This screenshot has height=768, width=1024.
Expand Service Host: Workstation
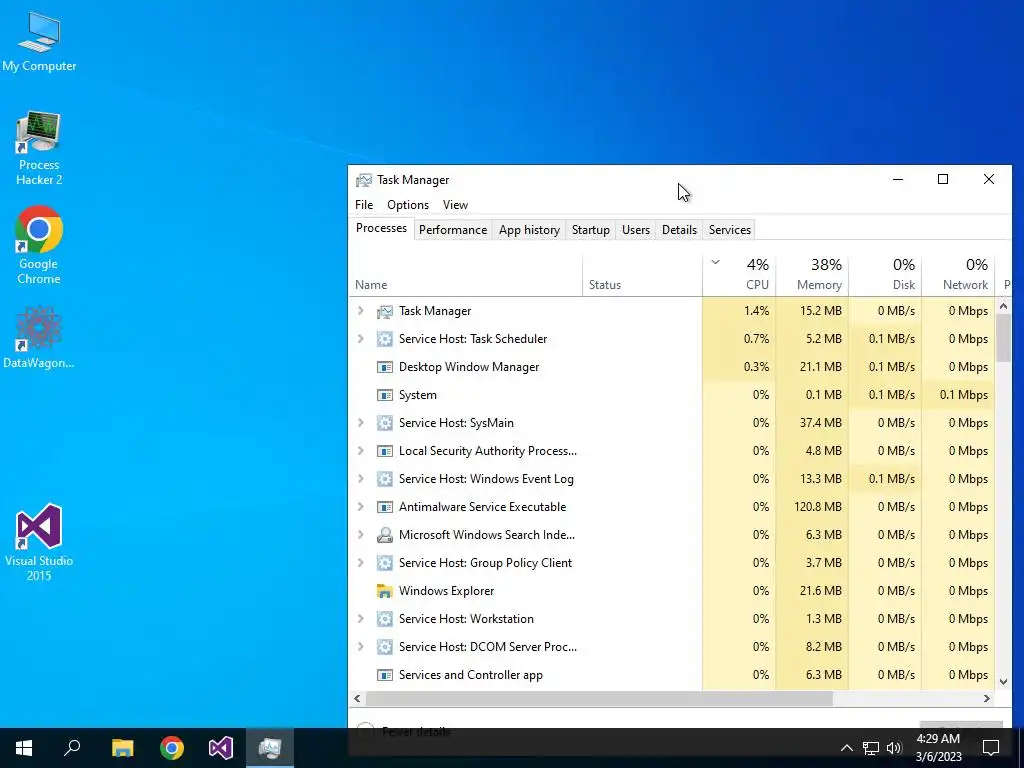point(360,619)
